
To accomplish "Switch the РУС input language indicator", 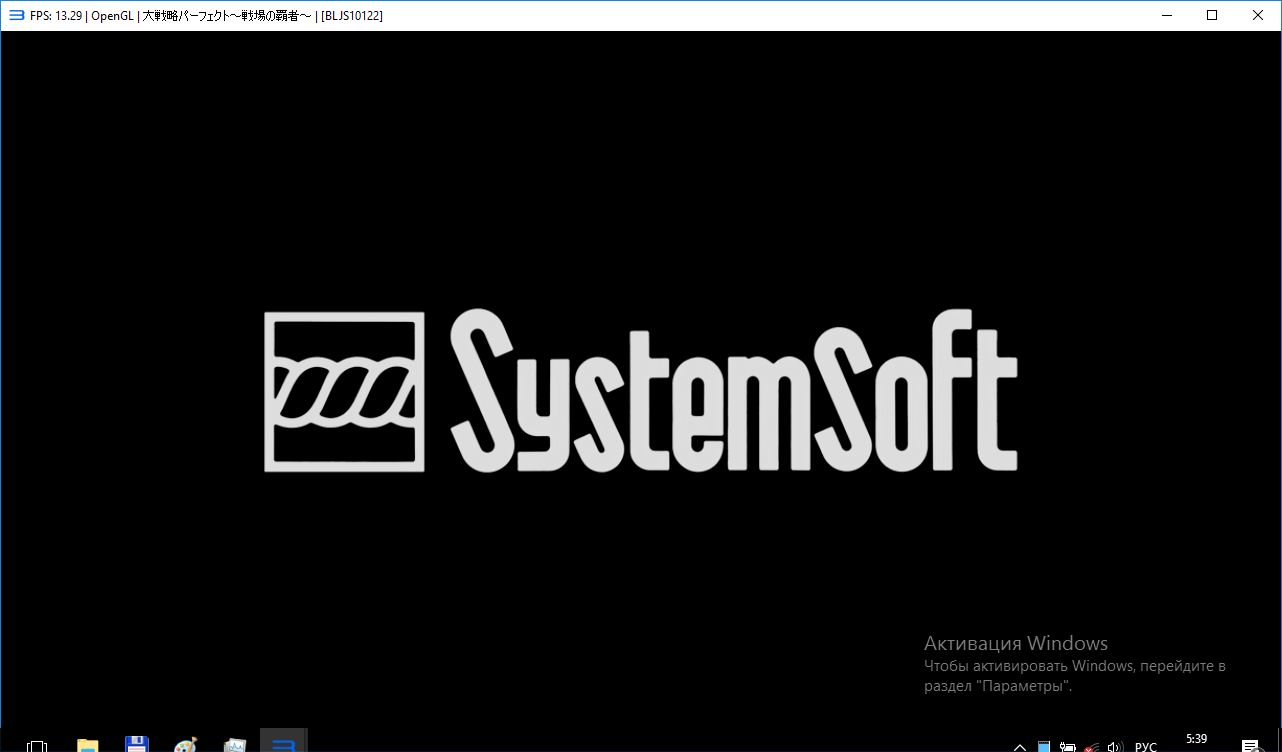I will point(1146,746).
